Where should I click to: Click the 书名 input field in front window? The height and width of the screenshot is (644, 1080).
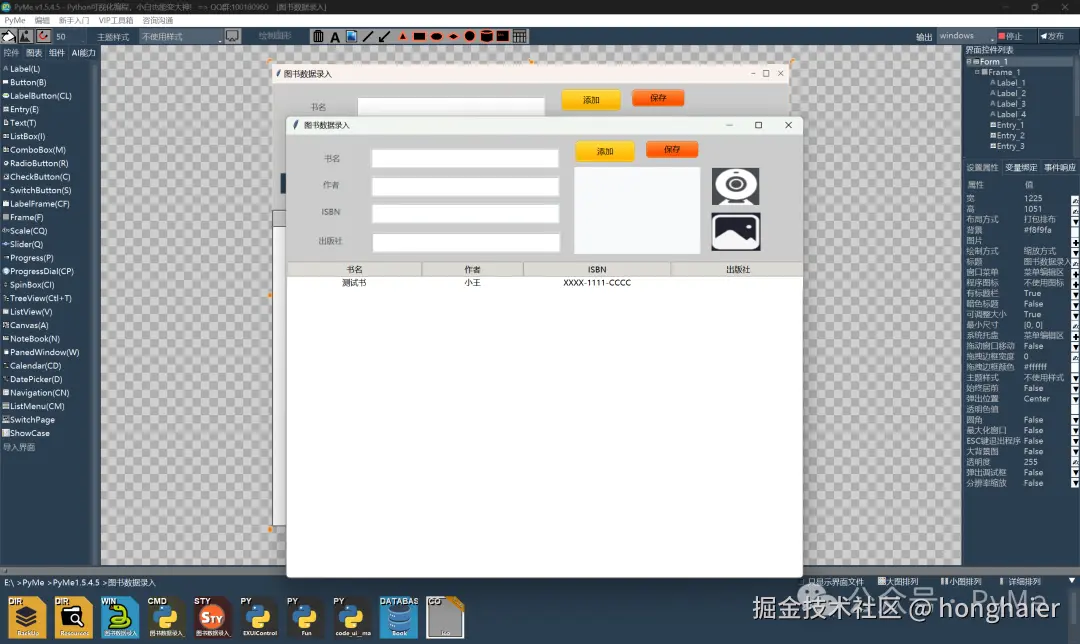point(465,158)
